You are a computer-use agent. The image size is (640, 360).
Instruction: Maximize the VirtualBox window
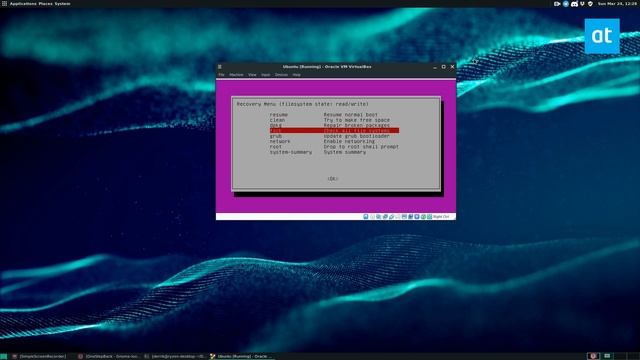click(x=444, y=67)
